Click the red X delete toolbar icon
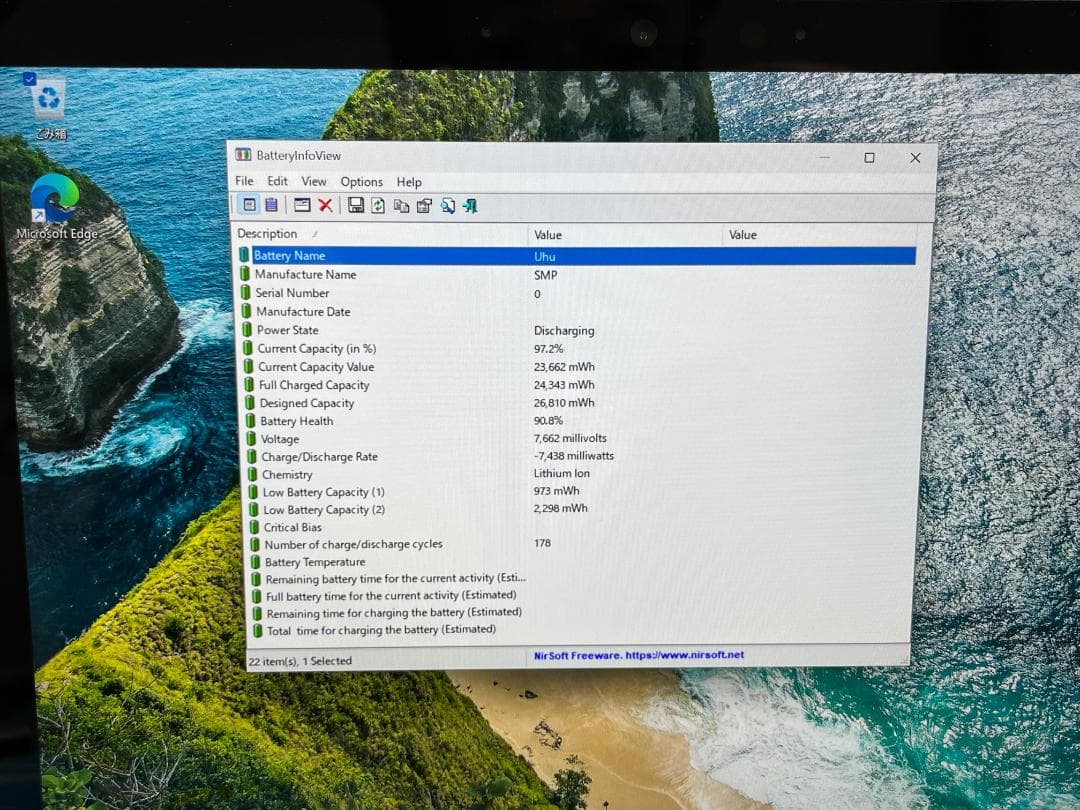The image size is (1080, 810). pos(325,205)
